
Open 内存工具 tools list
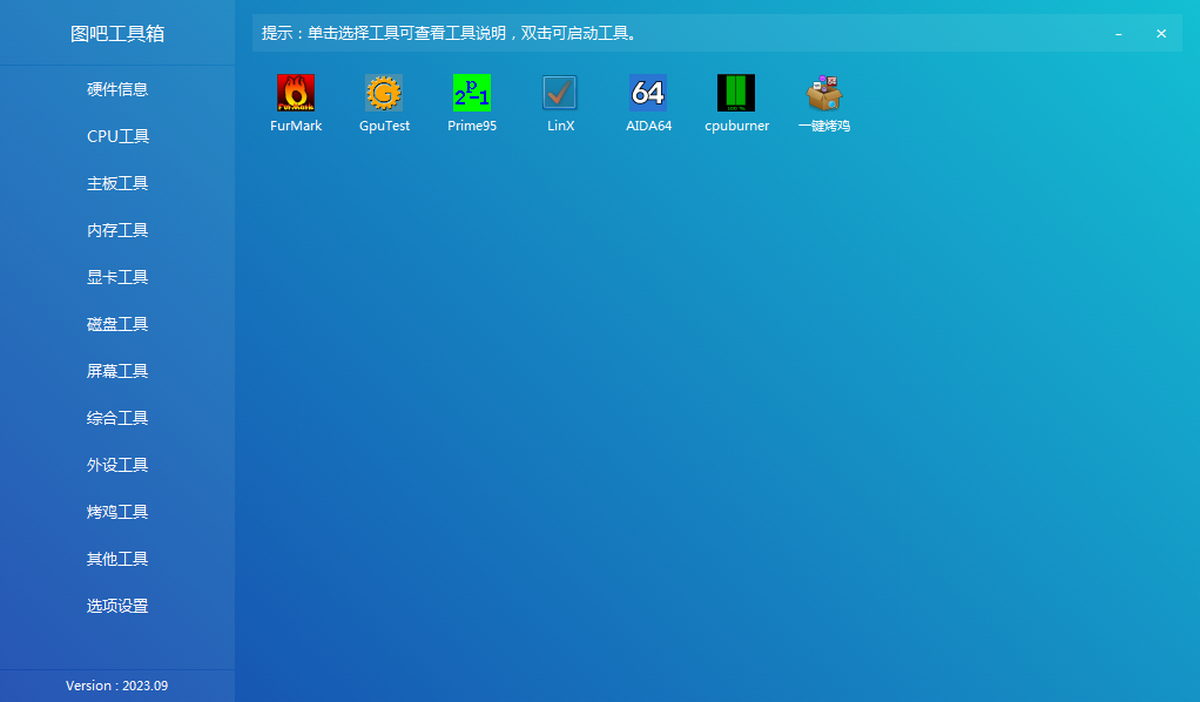pos(117,230)
